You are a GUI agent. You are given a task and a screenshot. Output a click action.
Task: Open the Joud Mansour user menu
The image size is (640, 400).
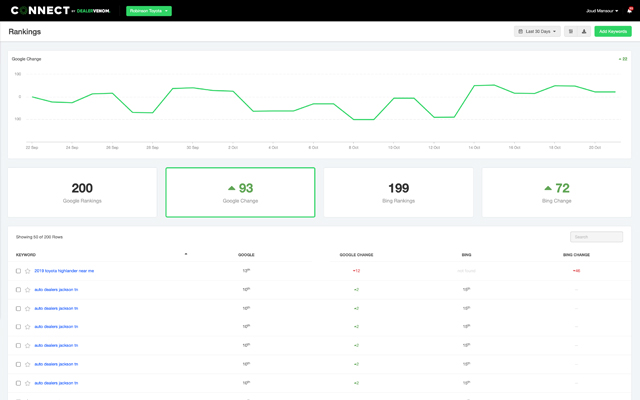(x=602, y=11)
